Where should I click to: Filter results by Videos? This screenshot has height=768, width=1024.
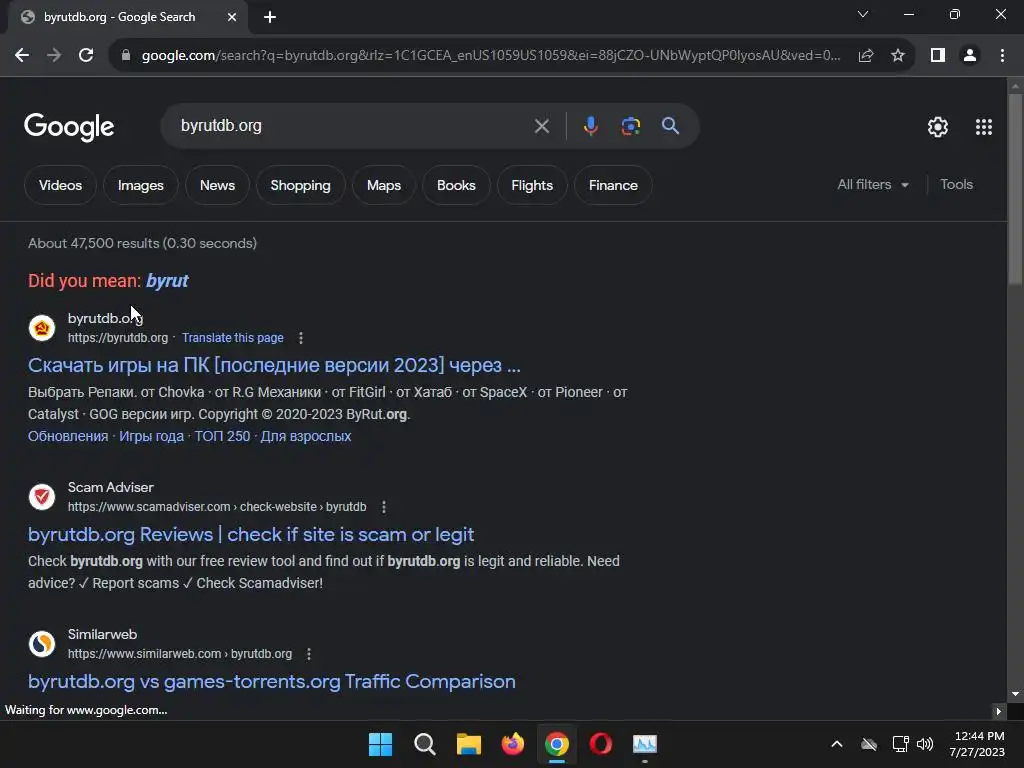pos(60,185)
